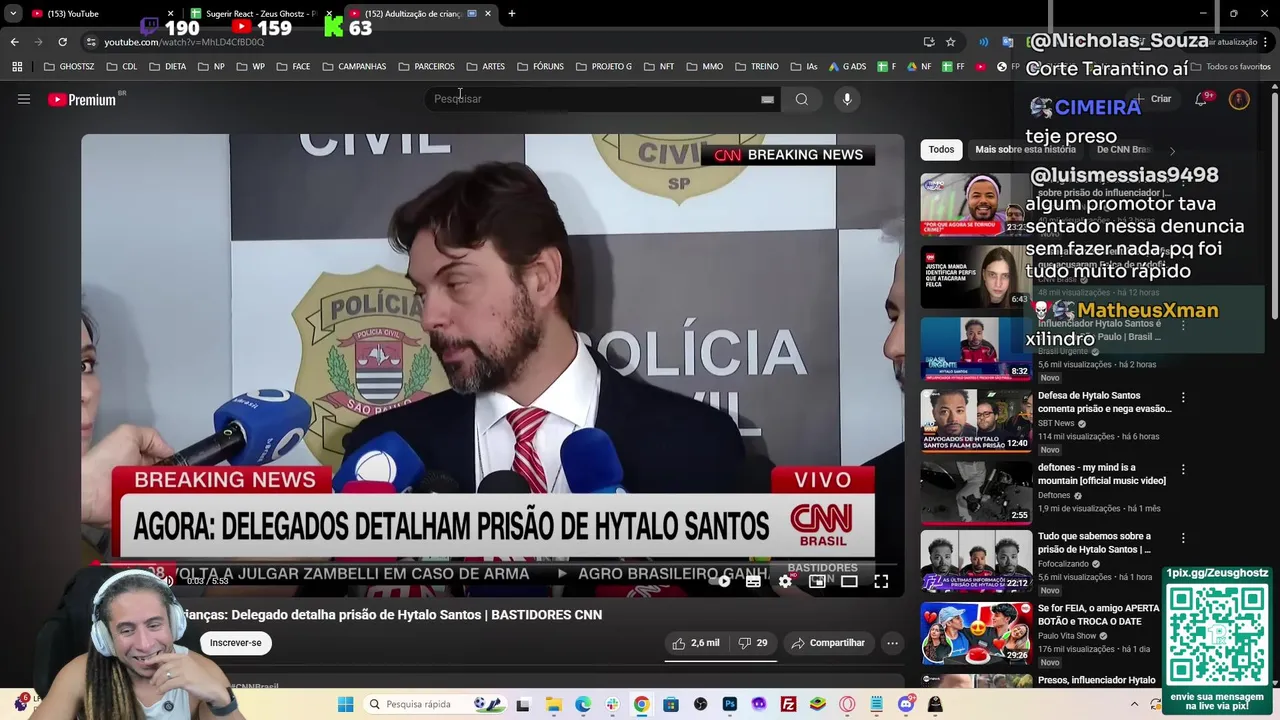Screen dimensions: 1280x720
Task: Open options menu for 'Tudo que sabemos' video
Action: 1183,538
